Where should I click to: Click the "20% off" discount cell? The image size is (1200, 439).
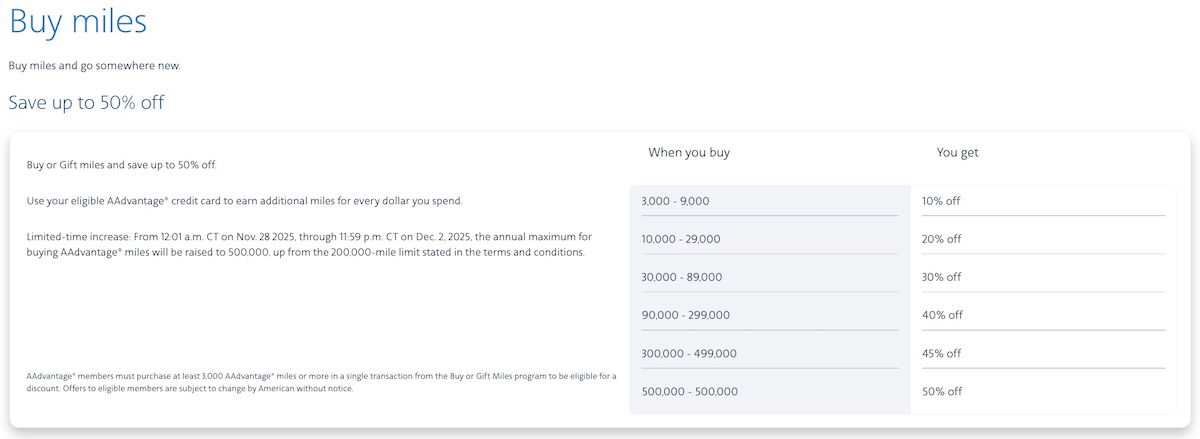(x=941, y=239)
